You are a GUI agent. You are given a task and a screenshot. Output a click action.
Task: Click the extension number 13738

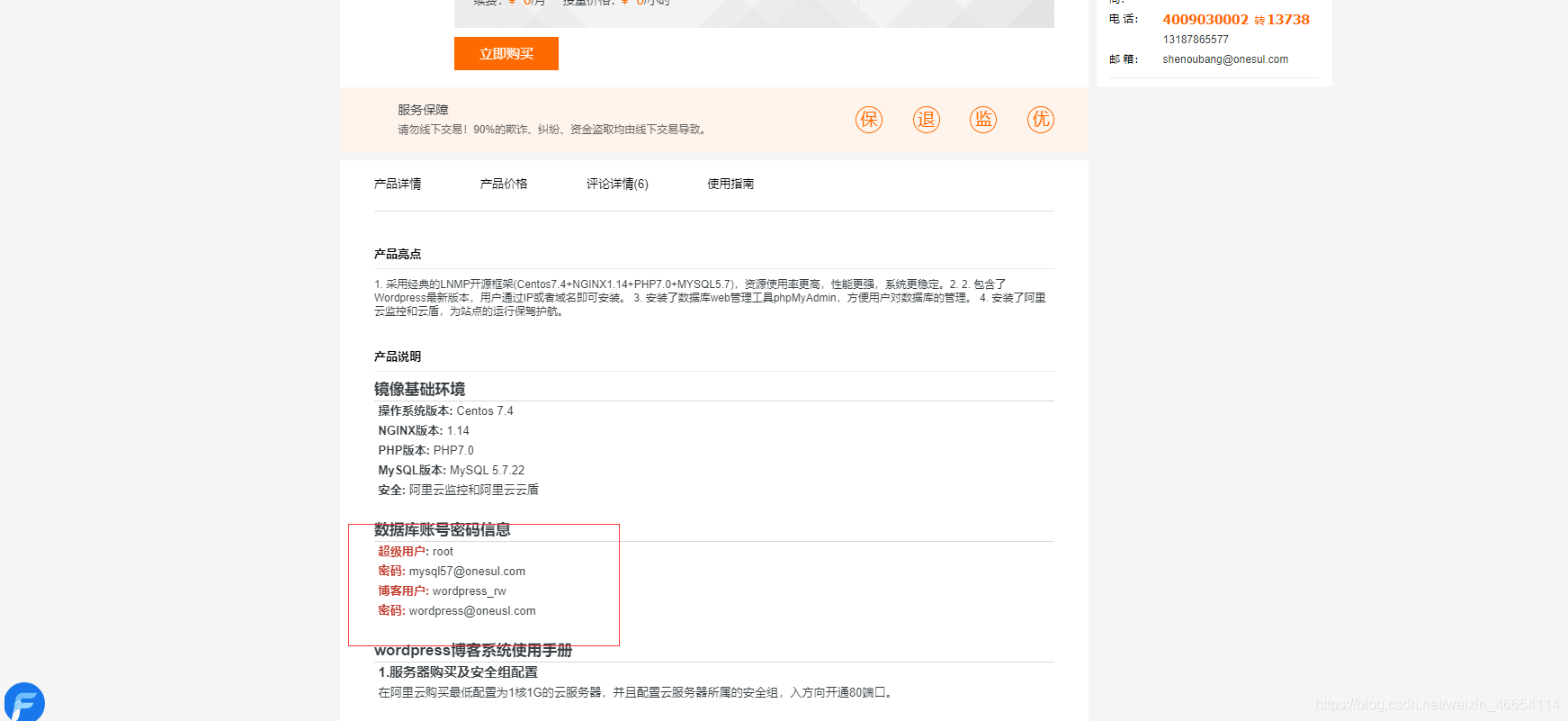1288,19
